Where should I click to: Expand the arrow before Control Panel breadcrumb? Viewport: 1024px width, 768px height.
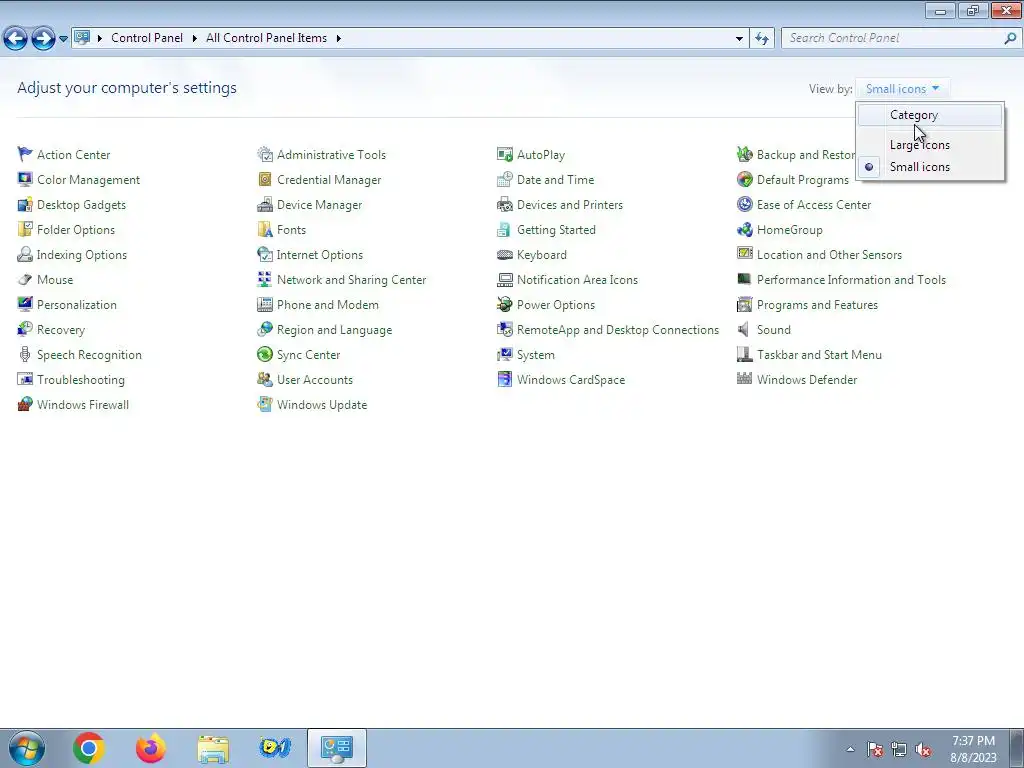100,39
